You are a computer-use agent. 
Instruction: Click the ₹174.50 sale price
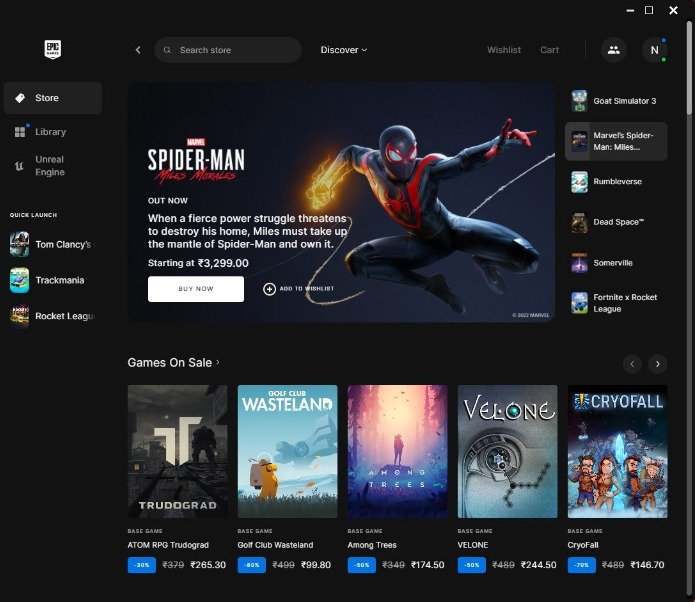[x=427, y=565]
